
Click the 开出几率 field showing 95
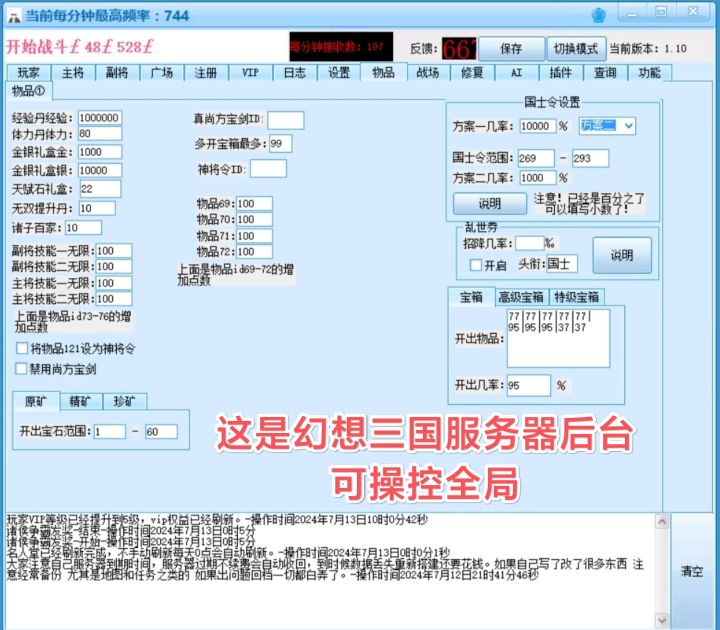coord(529,385)
